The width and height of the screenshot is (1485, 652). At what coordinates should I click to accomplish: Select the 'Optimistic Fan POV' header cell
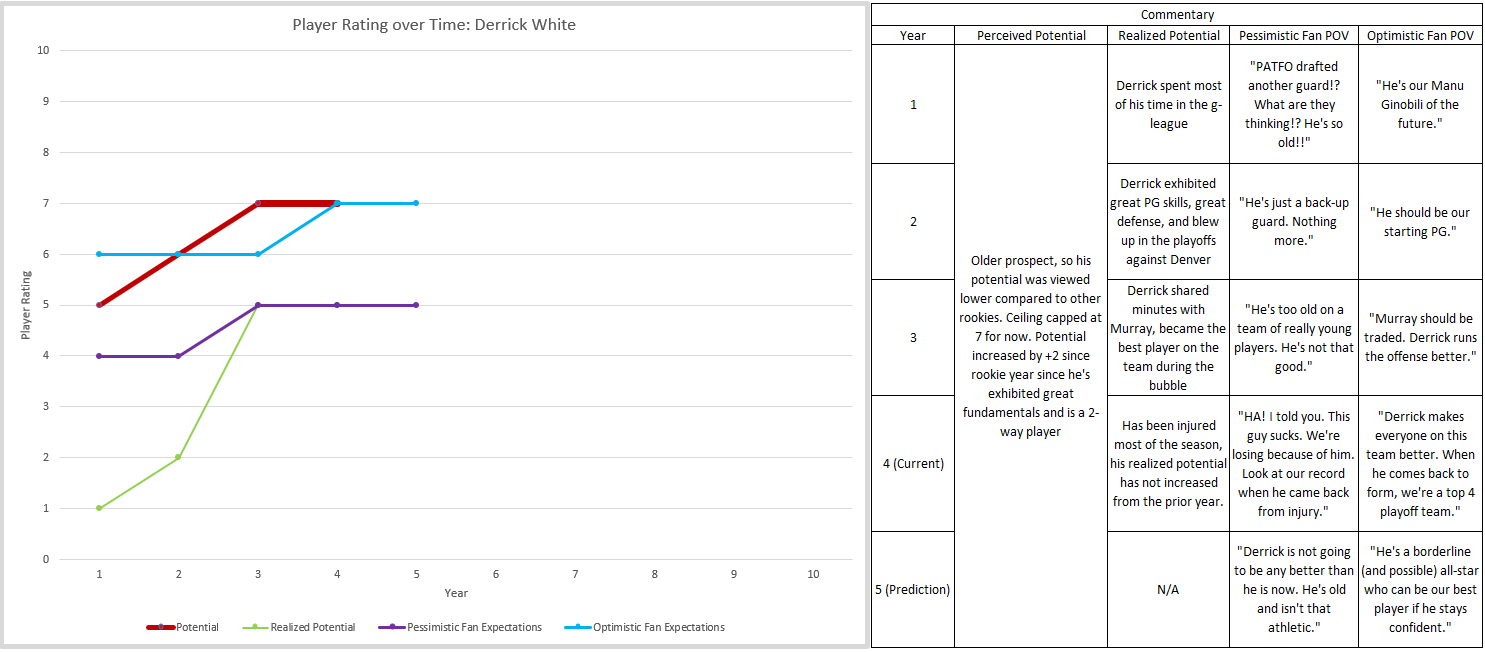1419,35
